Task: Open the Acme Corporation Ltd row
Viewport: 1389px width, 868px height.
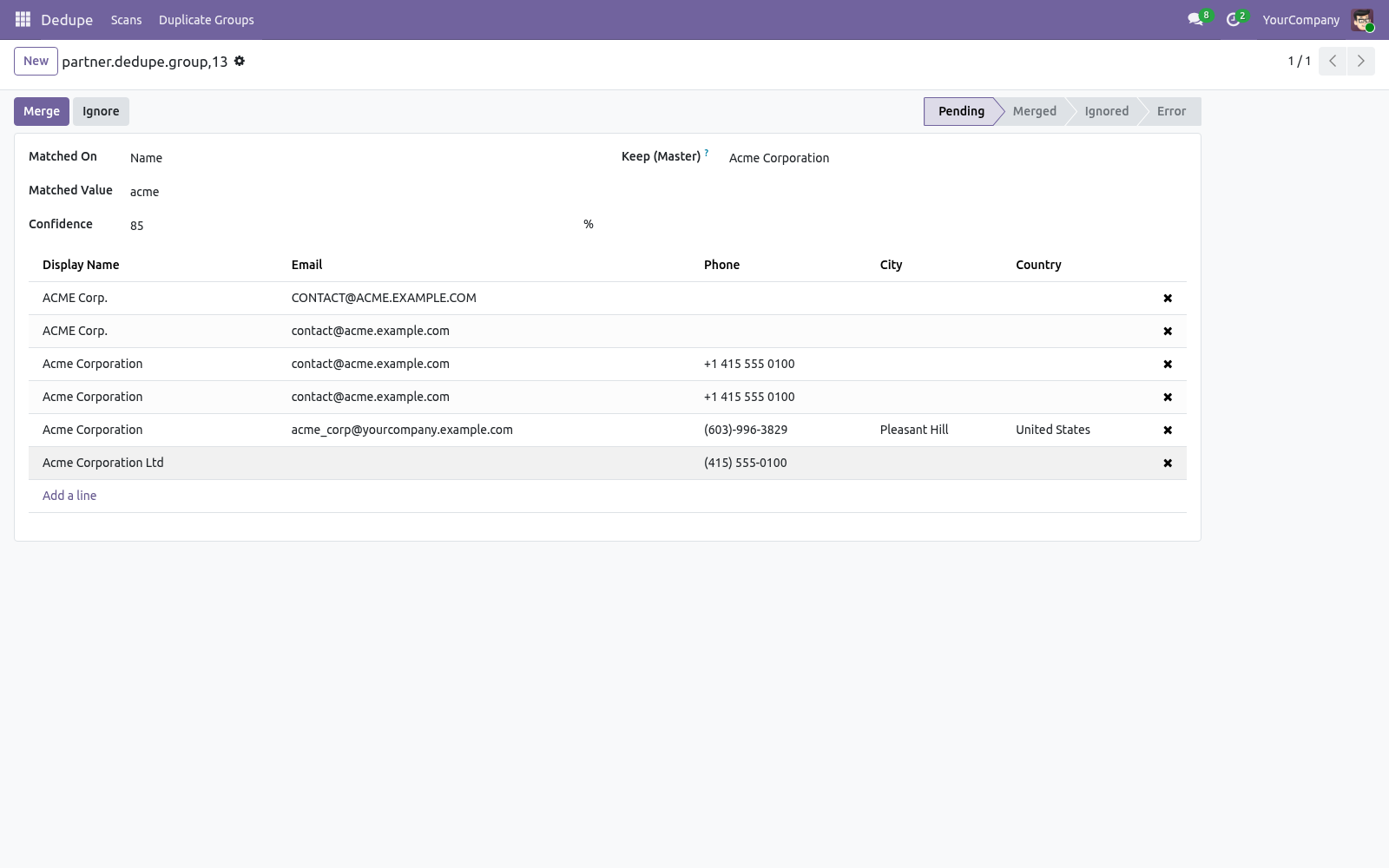Action: 608,463
